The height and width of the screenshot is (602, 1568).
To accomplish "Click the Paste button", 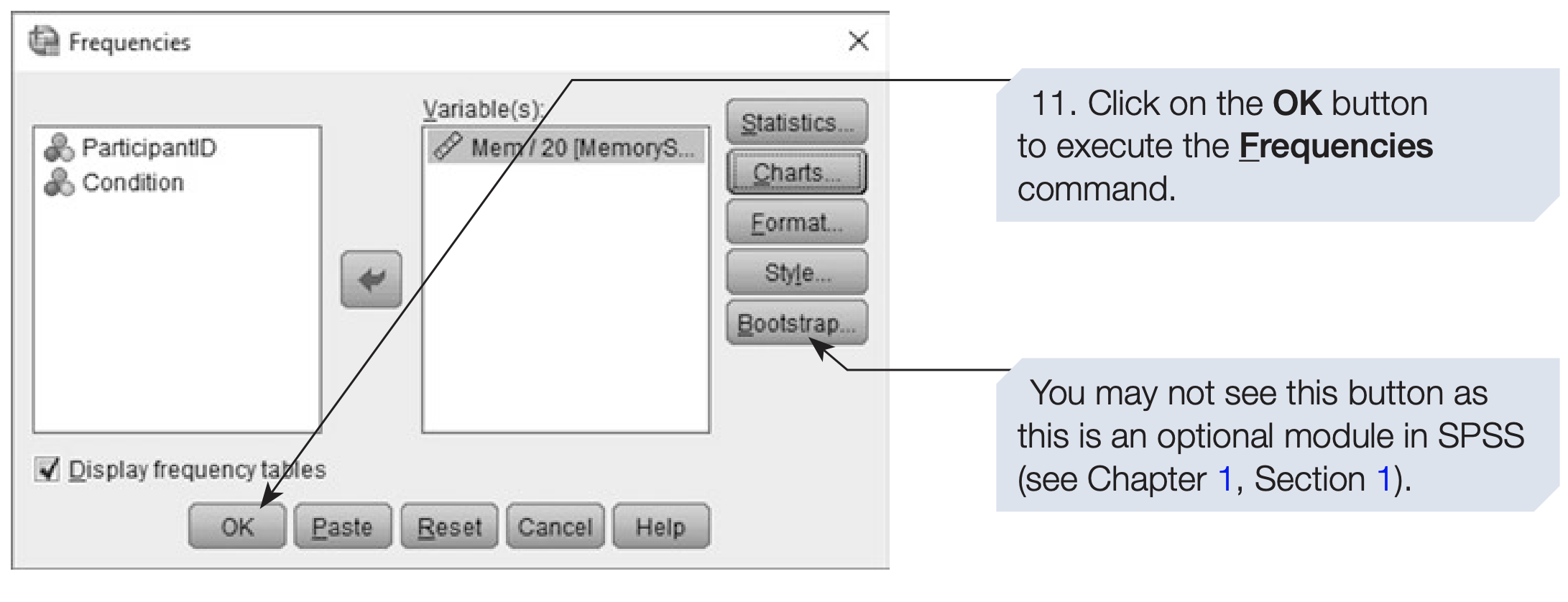I will tap(343, 527).
